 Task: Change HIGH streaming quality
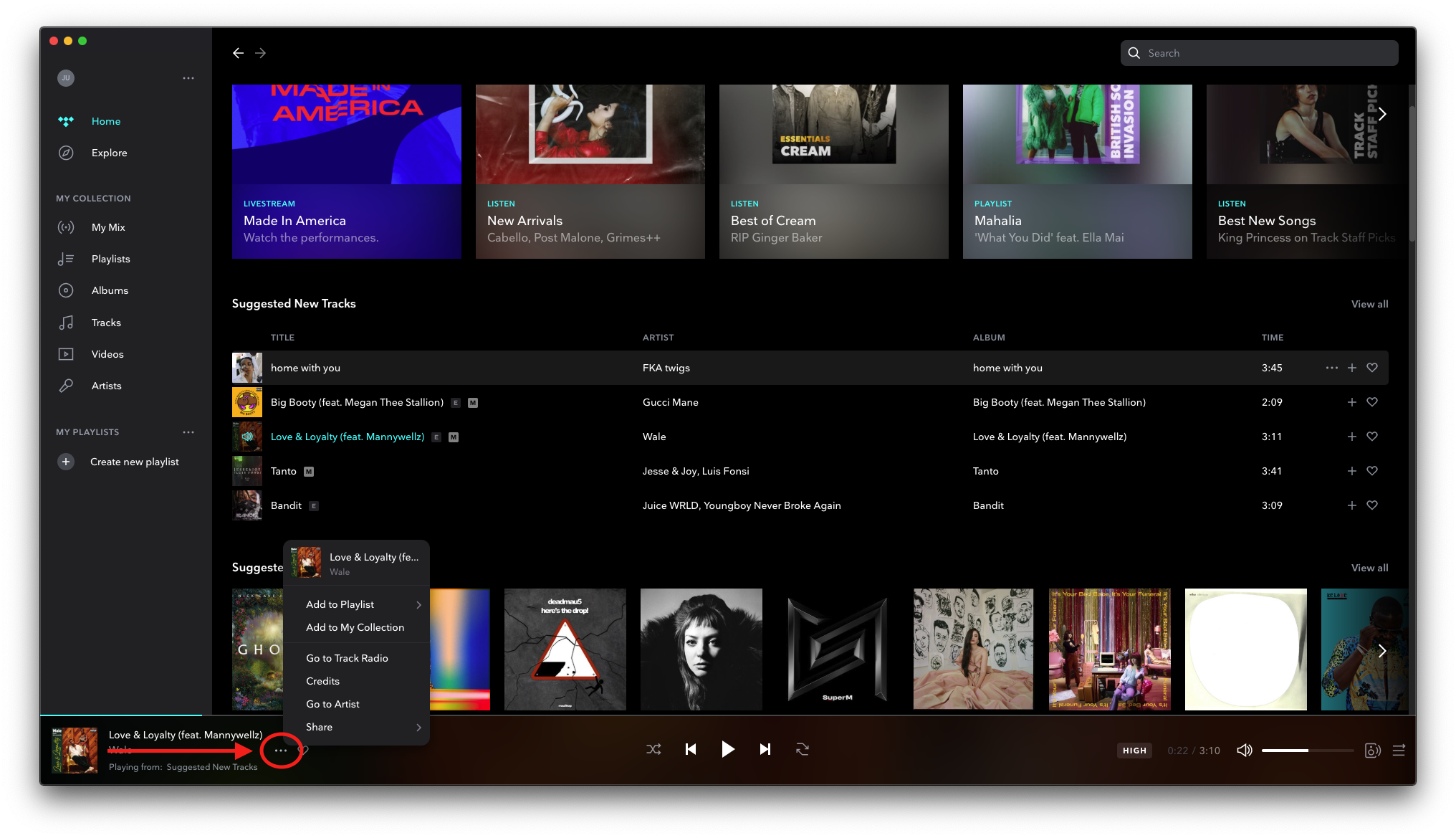coord(1134,751)
